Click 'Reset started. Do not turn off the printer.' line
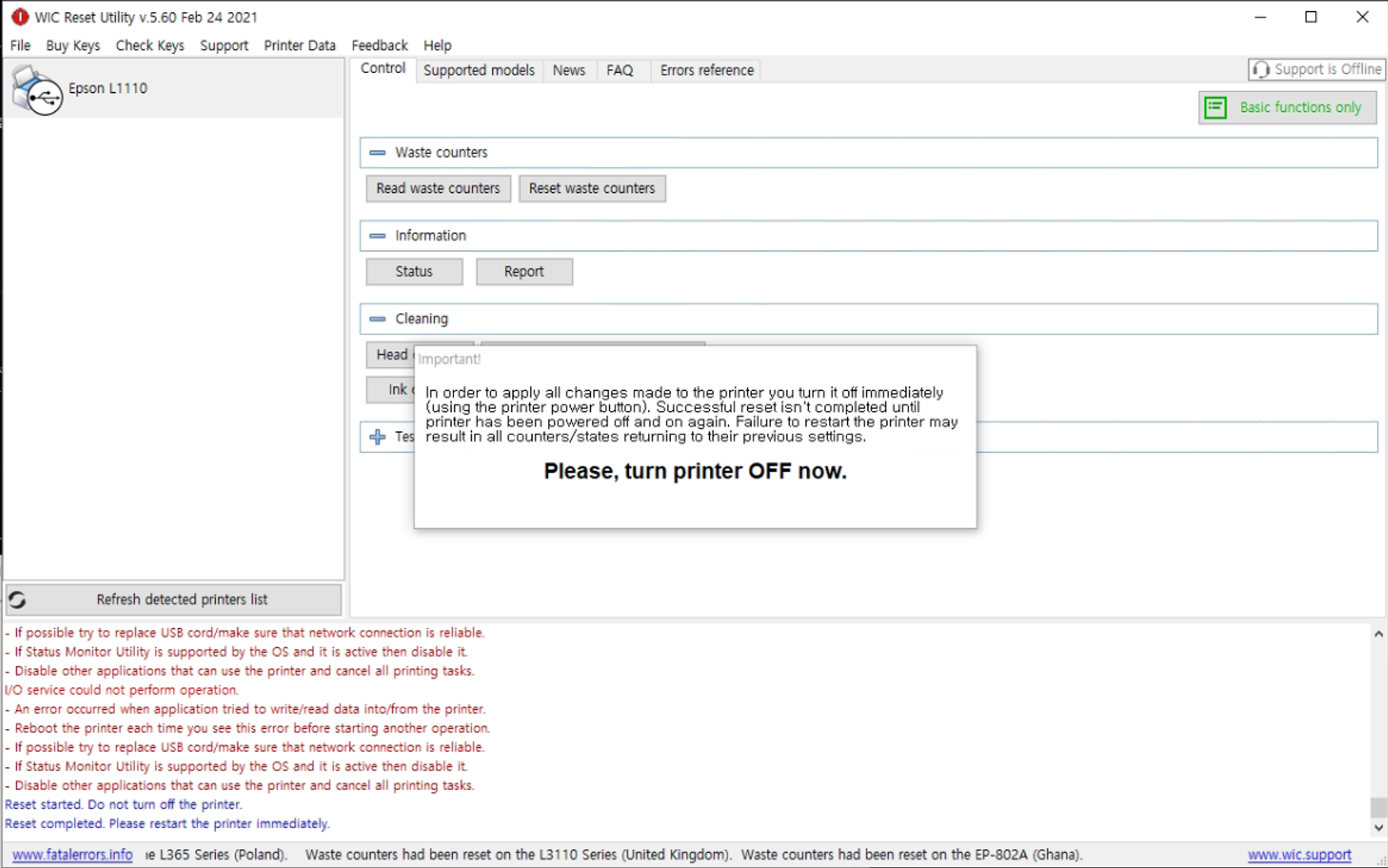Screen dimensions: 1388x868 coord(123,805)
